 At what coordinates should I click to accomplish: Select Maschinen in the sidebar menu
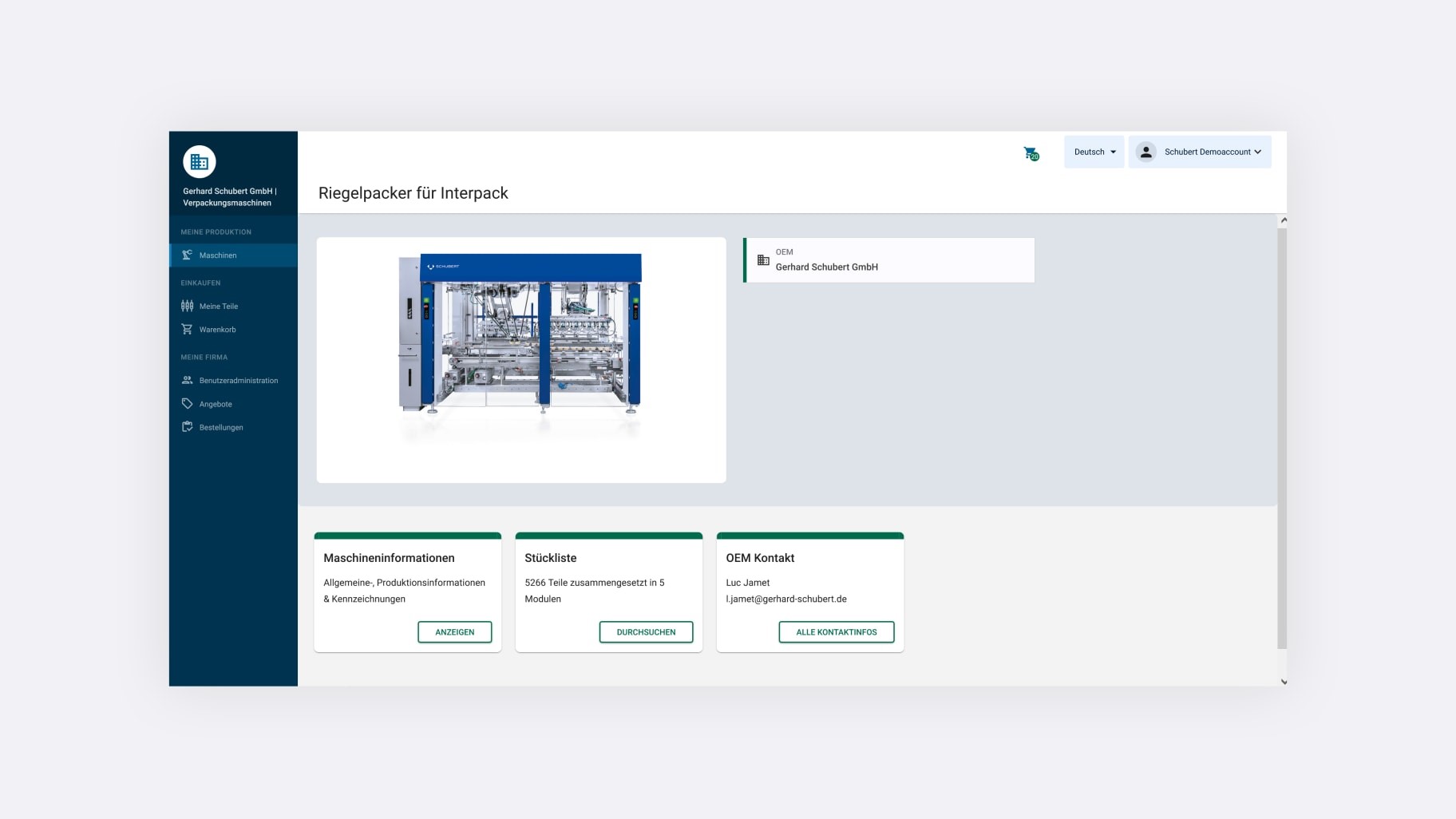(219, 255)
